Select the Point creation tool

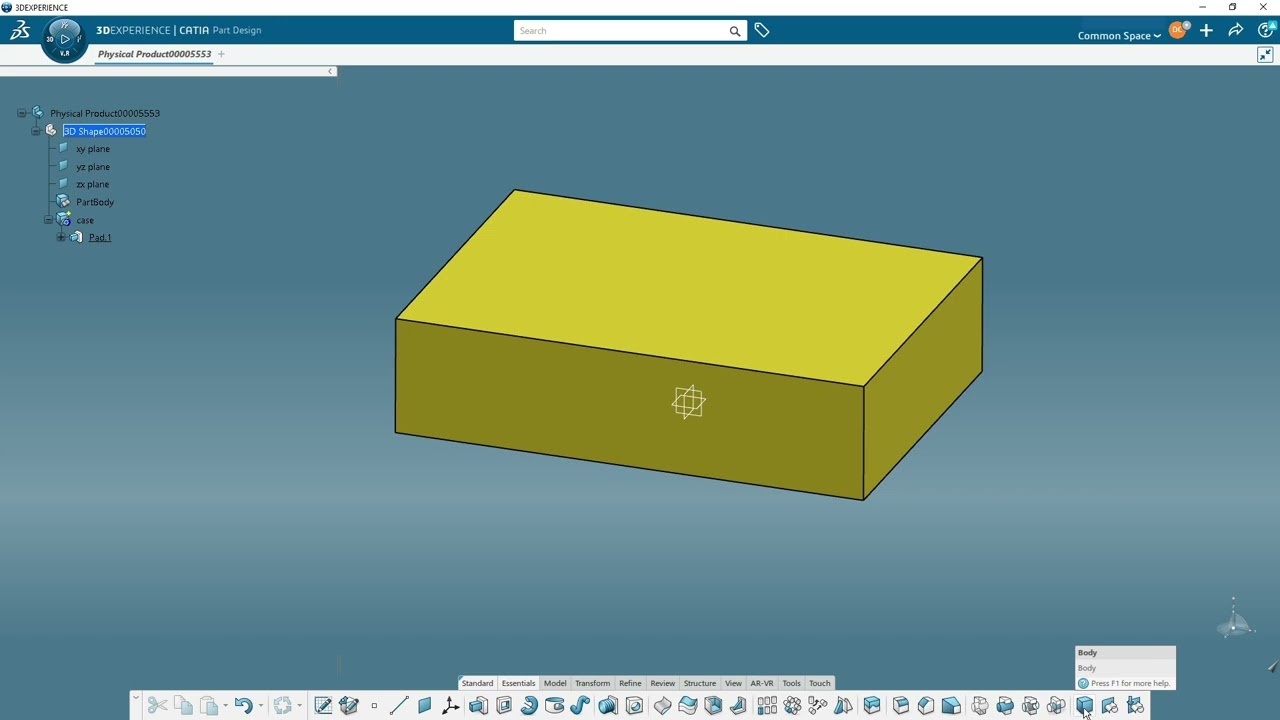click(x=374, y=706)
